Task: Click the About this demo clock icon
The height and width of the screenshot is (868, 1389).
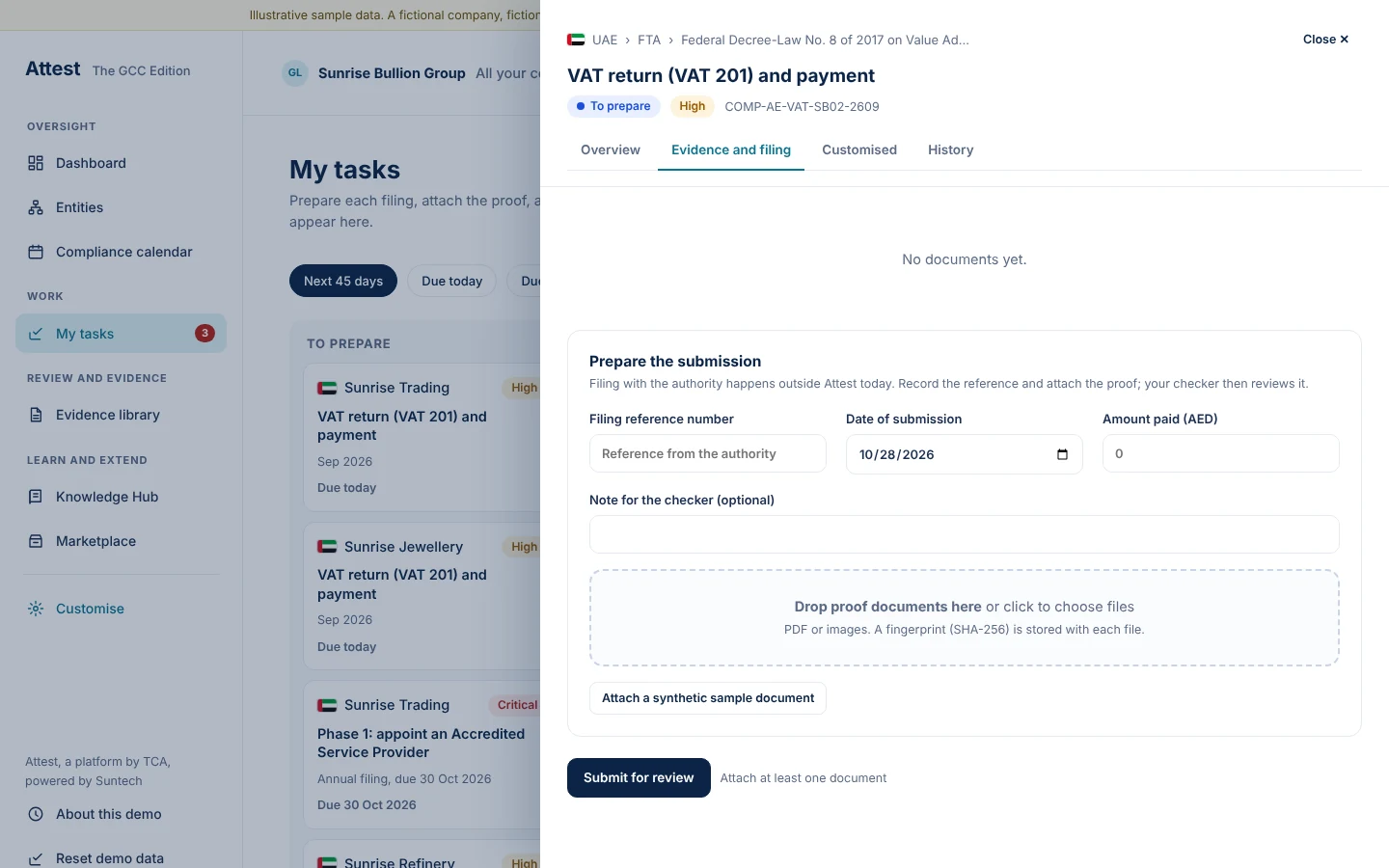Action: tap(36, 814)
